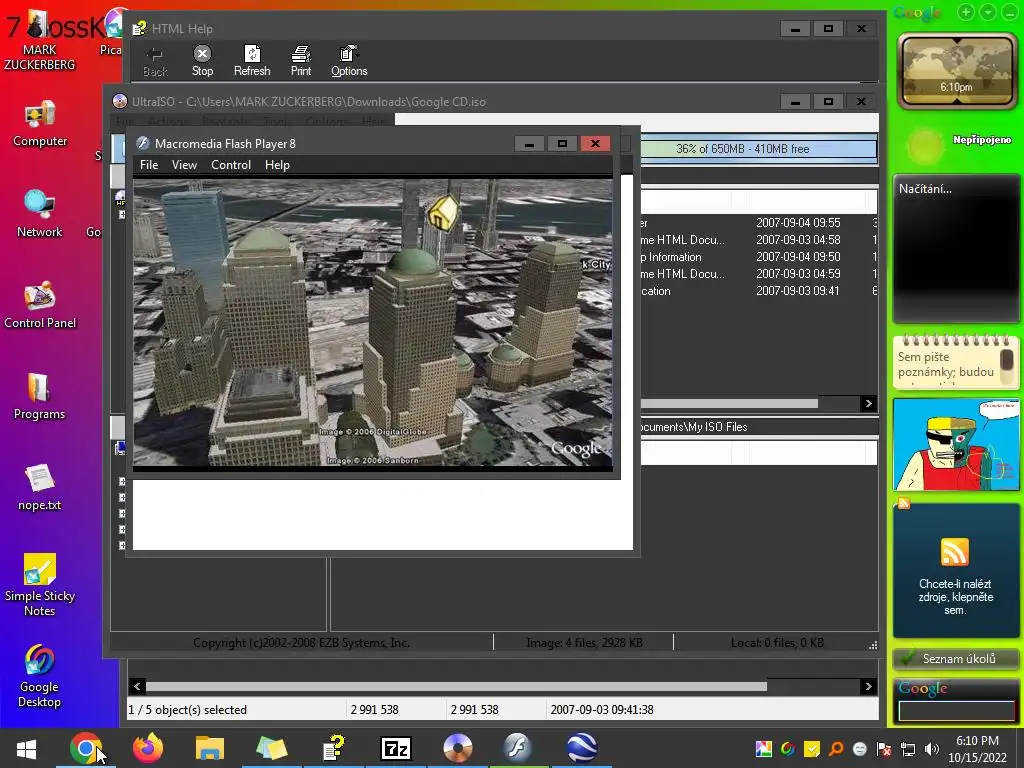Launch the Google Desktop shortcut icon

coord(40,676)
